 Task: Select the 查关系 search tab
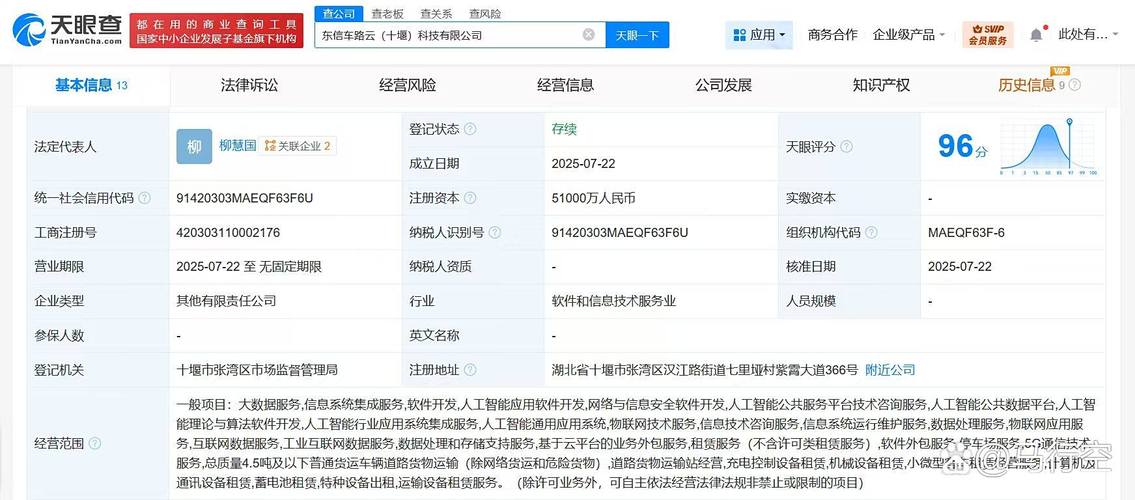[436, 14]
